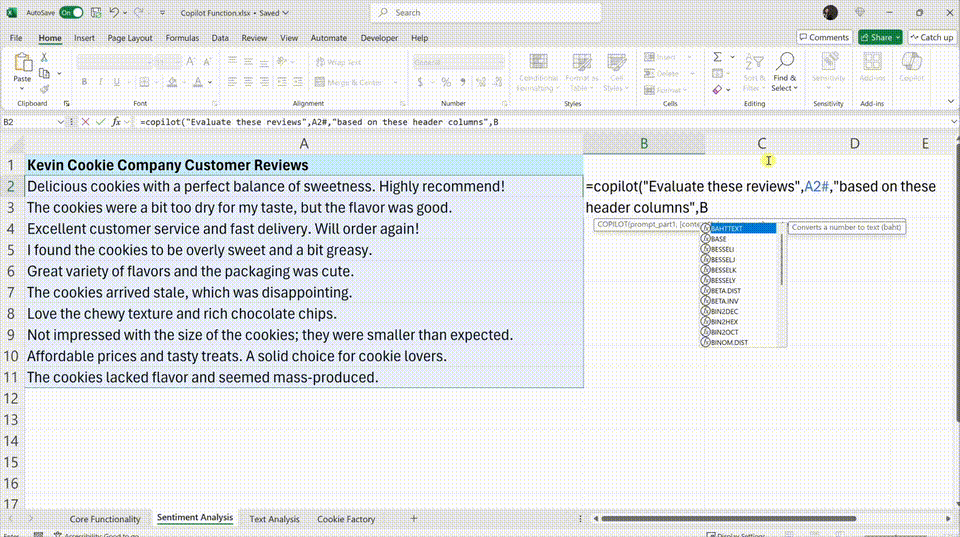Select column A header

point(304,144)
